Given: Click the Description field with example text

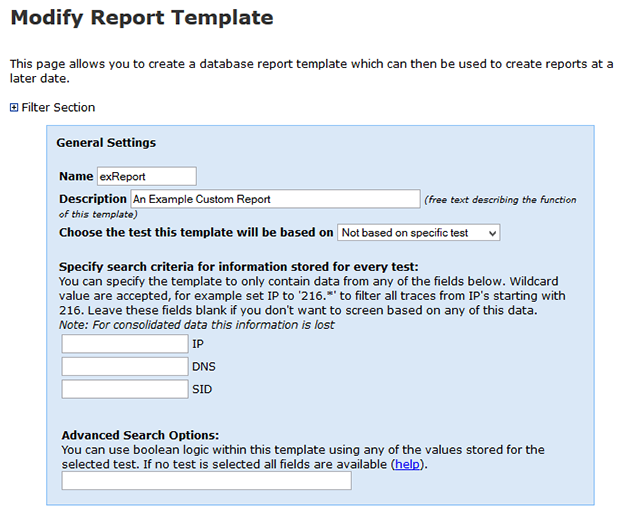Looking at the screenshot, I should coord(275,199).
